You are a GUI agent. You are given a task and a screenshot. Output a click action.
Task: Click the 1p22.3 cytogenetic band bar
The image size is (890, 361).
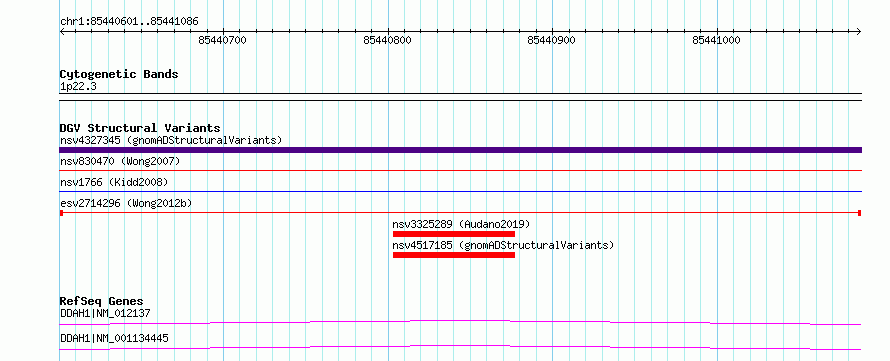pyautogui.click(x=460, y=97)
